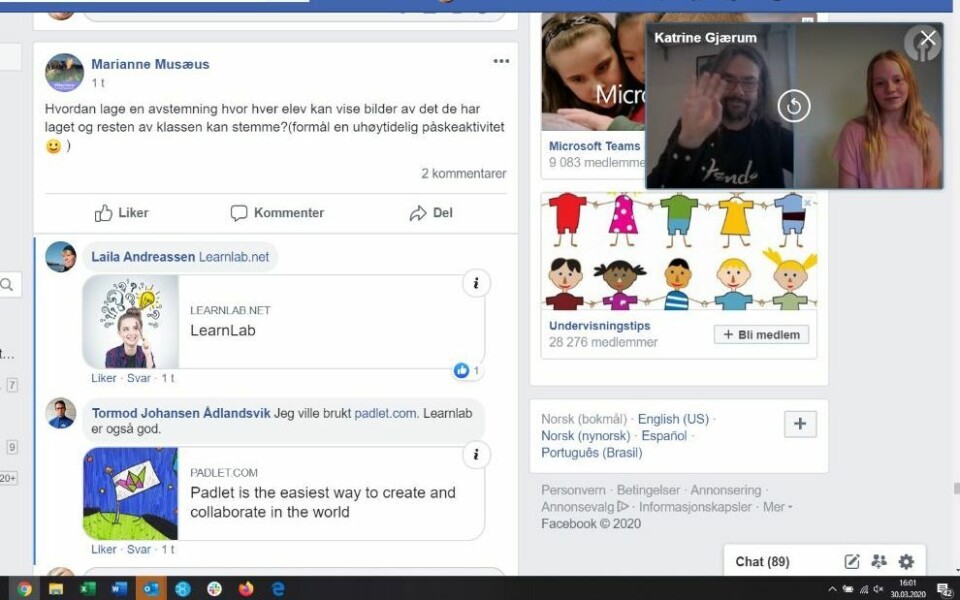Switch language to Norsk (nynorsk)
This screenshot has width=960, height=600.
[x=585, y=436]
